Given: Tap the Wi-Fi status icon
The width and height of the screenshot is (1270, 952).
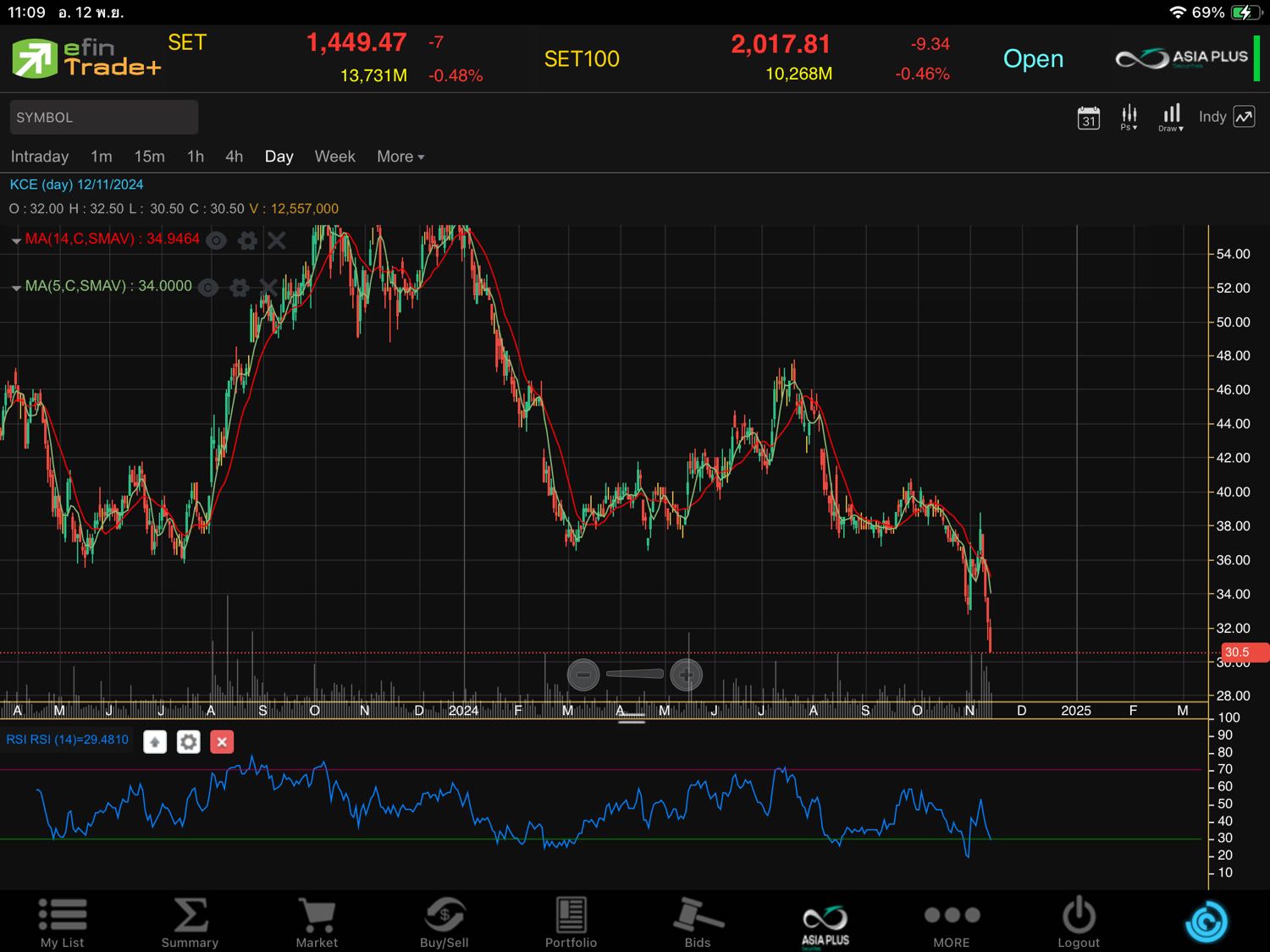Looking at the screenshot, I should (1178, 13).
